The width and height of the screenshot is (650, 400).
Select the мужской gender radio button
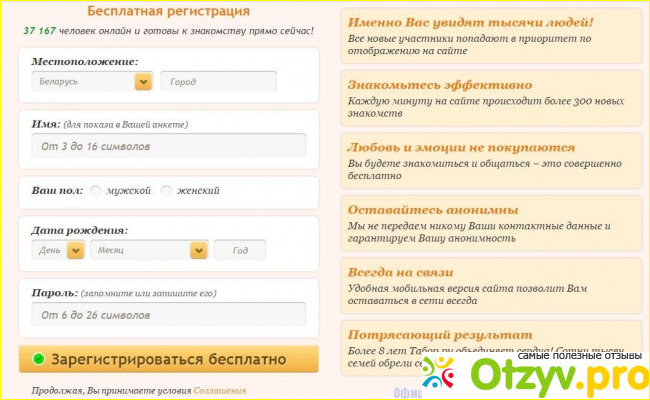[x=96, y=190]
